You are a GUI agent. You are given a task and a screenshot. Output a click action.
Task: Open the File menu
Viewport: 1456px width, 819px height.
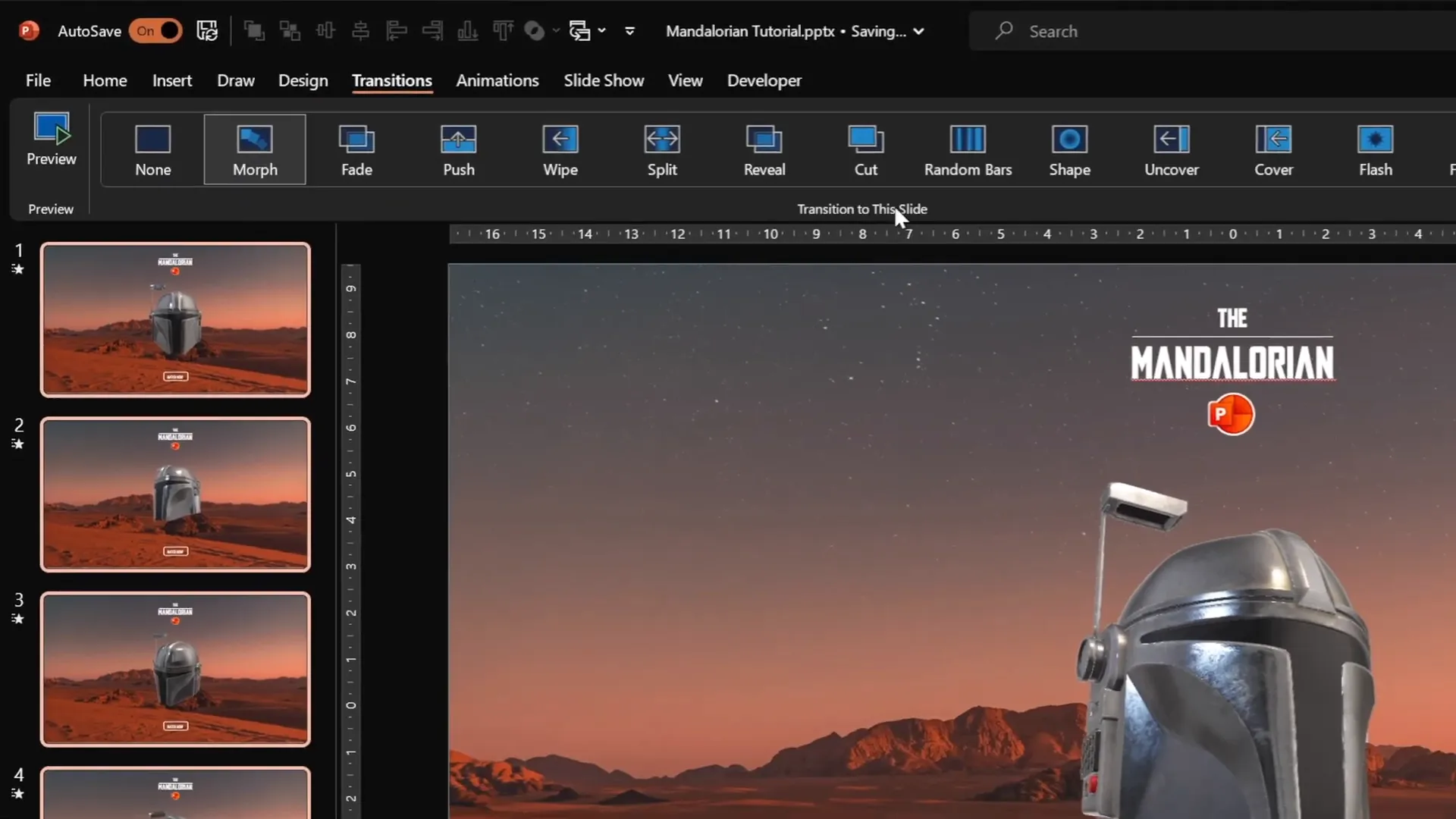tap(38, 80)
